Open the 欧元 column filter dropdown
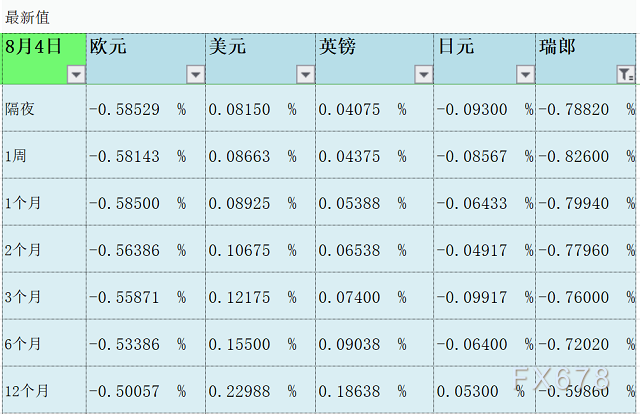 coord(196,75)
